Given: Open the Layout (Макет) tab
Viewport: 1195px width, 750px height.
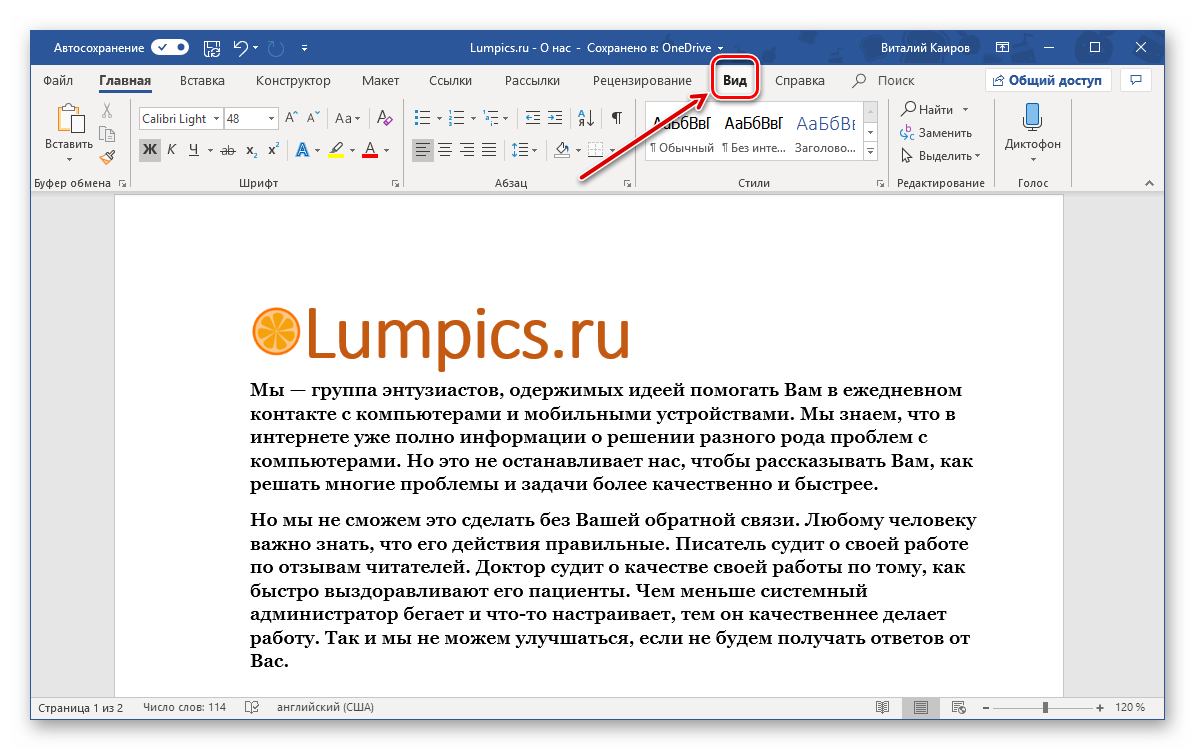Looking at the screenshot, I should pyautogui.click(x=380, y=80).
